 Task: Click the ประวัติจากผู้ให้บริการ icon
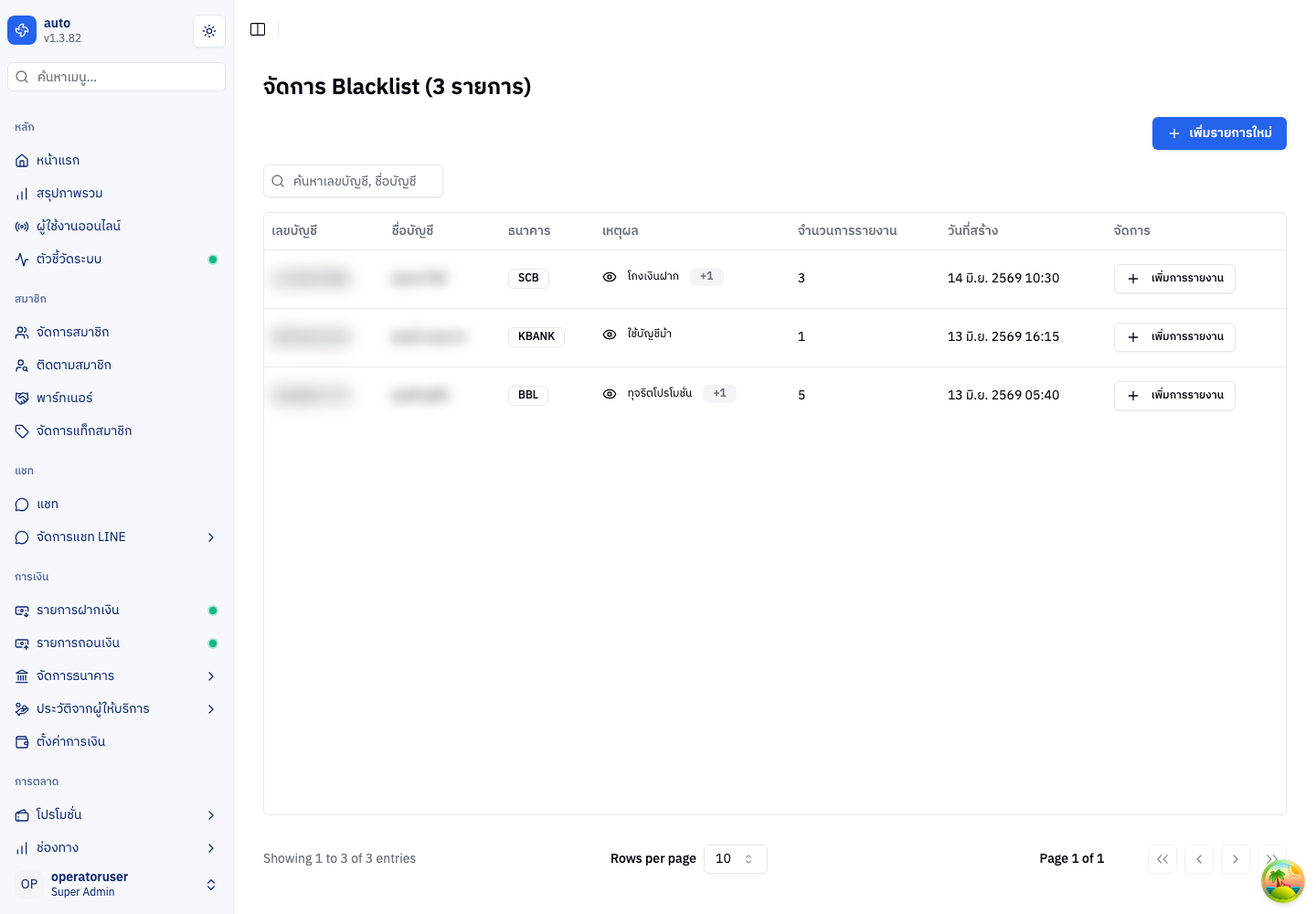[x=22, y=708]
